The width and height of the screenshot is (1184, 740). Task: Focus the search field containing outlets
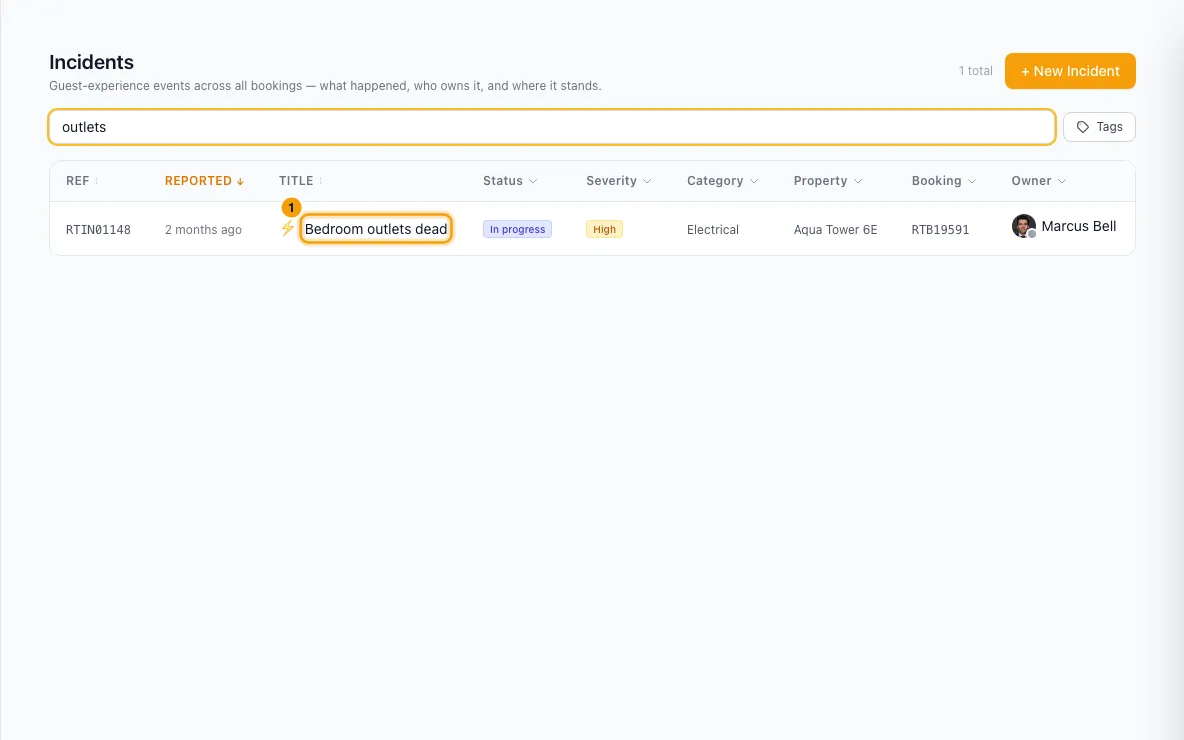point(551,127)
